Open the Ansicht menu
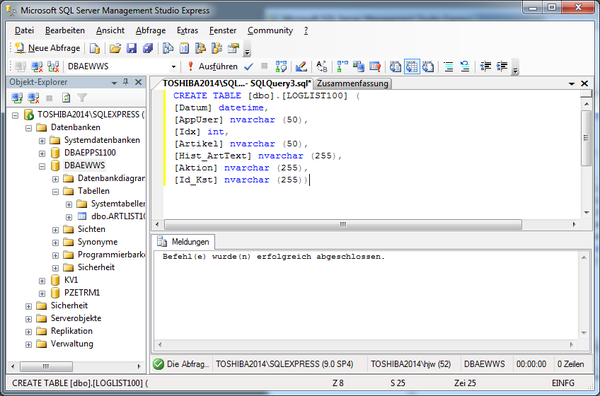The width and height of the screenshot is (600, 396). tap(110, 31)
